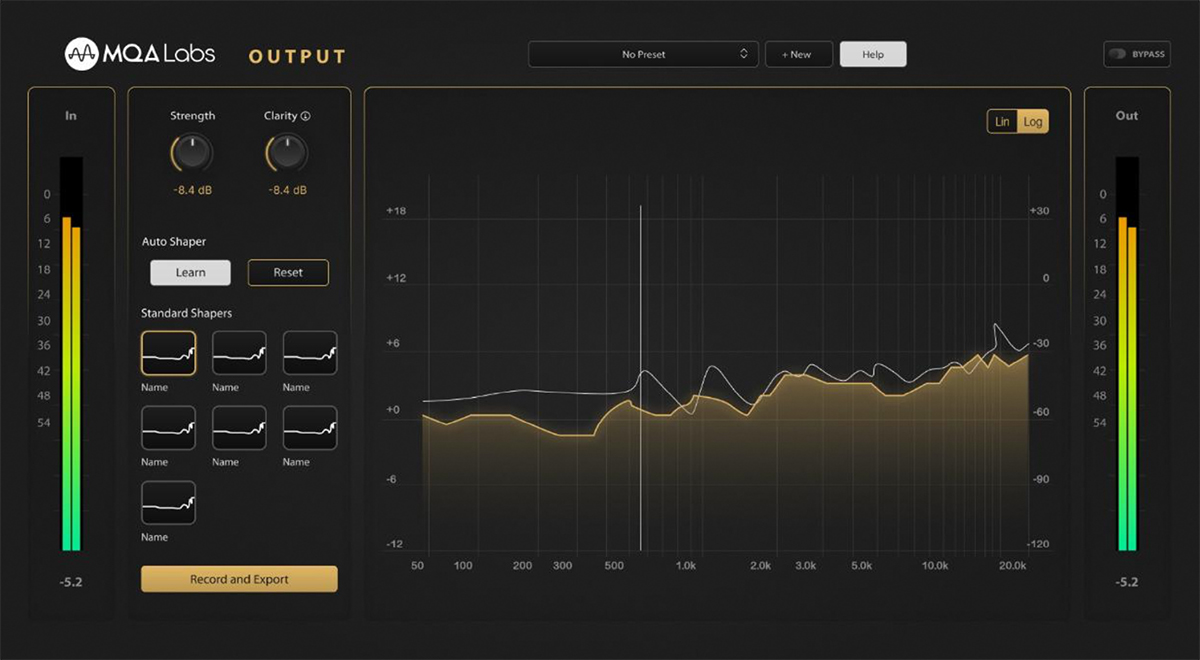Reset the auto shaper
The width and height of the screenshot is (1200, 660).
288,273
